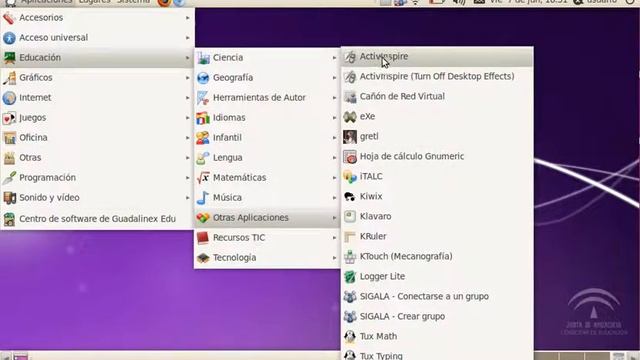Click the iTALC icon

click(x=350, y=177)
